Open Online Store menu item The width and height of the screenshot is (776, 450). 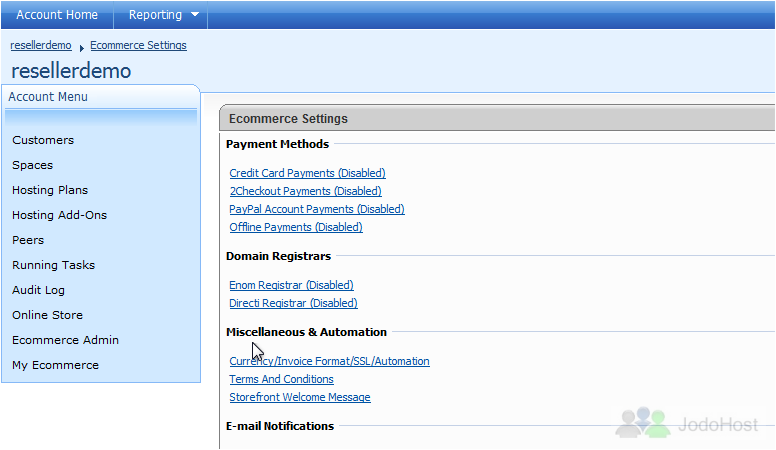pyautogui.click(x=48, y=315)
